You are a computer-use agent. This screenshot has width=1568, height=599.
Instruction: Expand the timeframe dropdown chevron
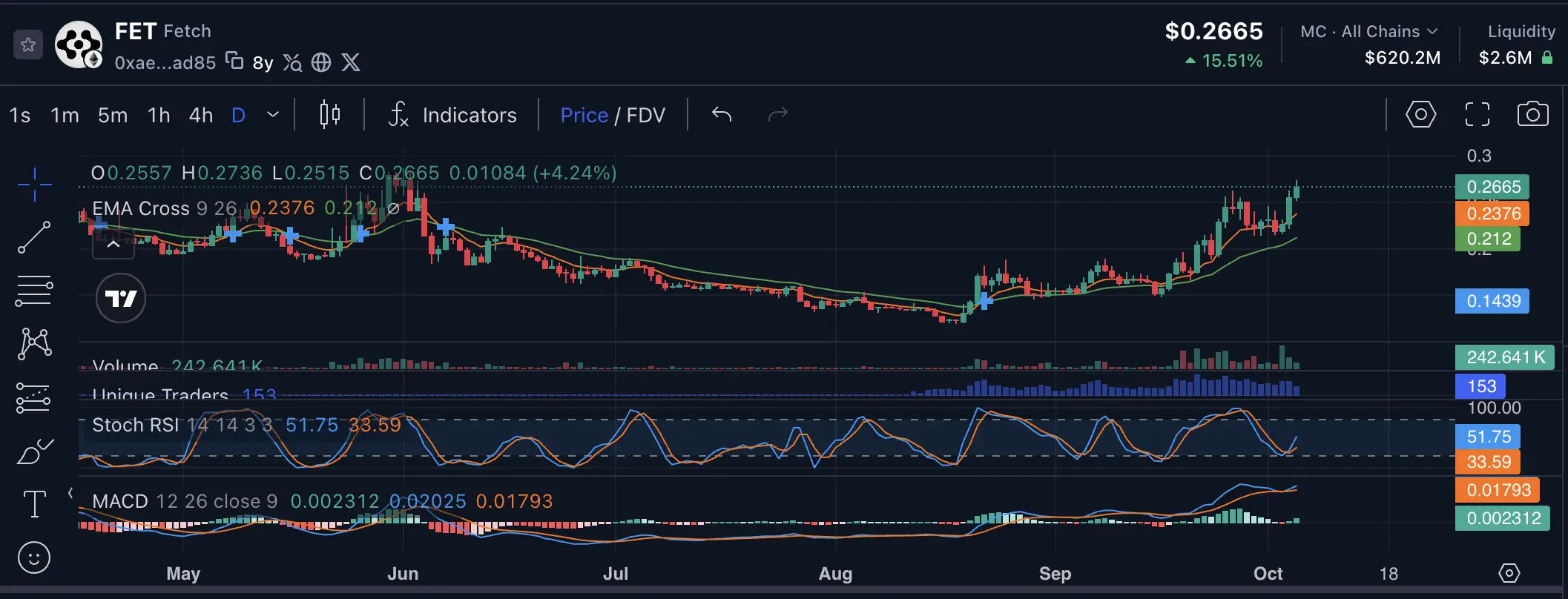point(273,115)
